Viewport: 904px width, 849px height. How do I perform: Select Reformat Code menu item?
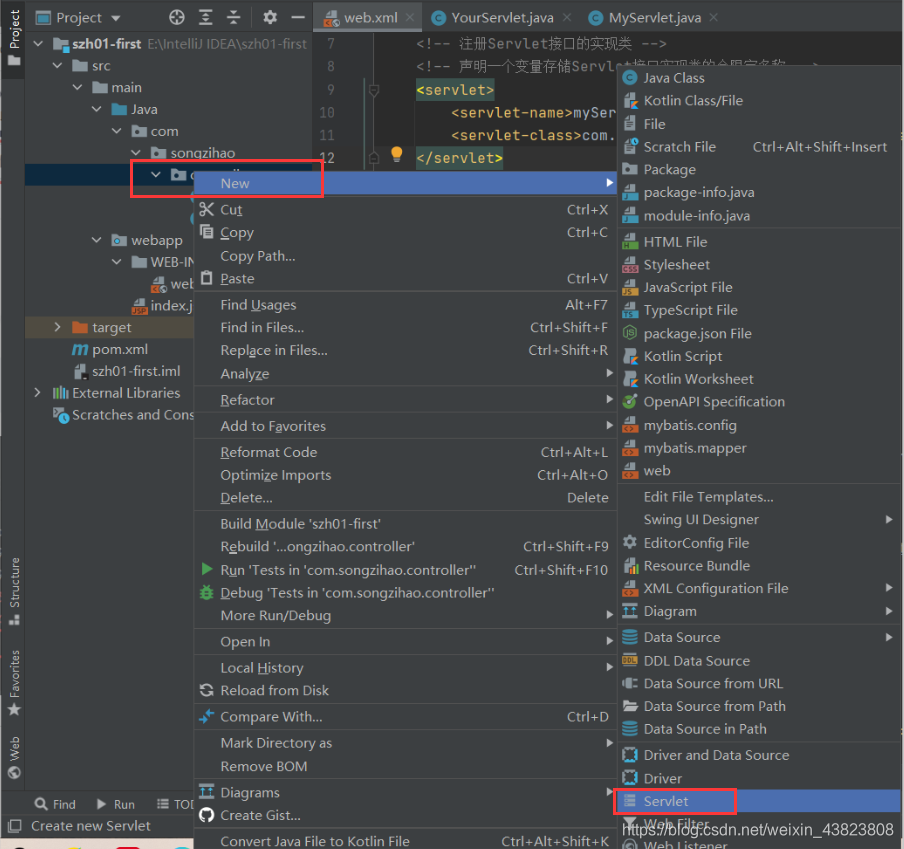tap(405, 452)
